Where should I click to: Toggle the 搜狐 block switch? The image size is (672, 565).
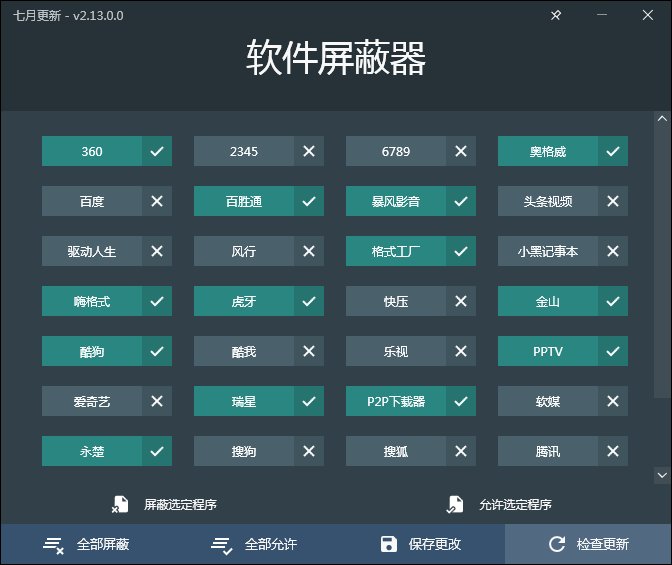point(411,451)
